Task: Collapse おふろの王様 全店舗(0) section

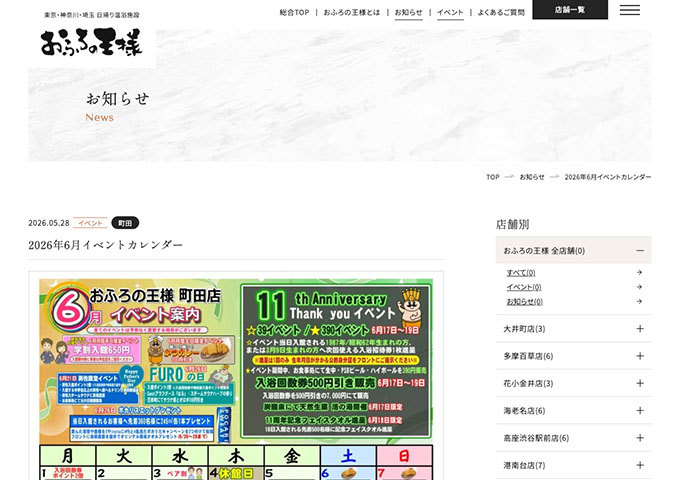Action: (x=573, y=250)
